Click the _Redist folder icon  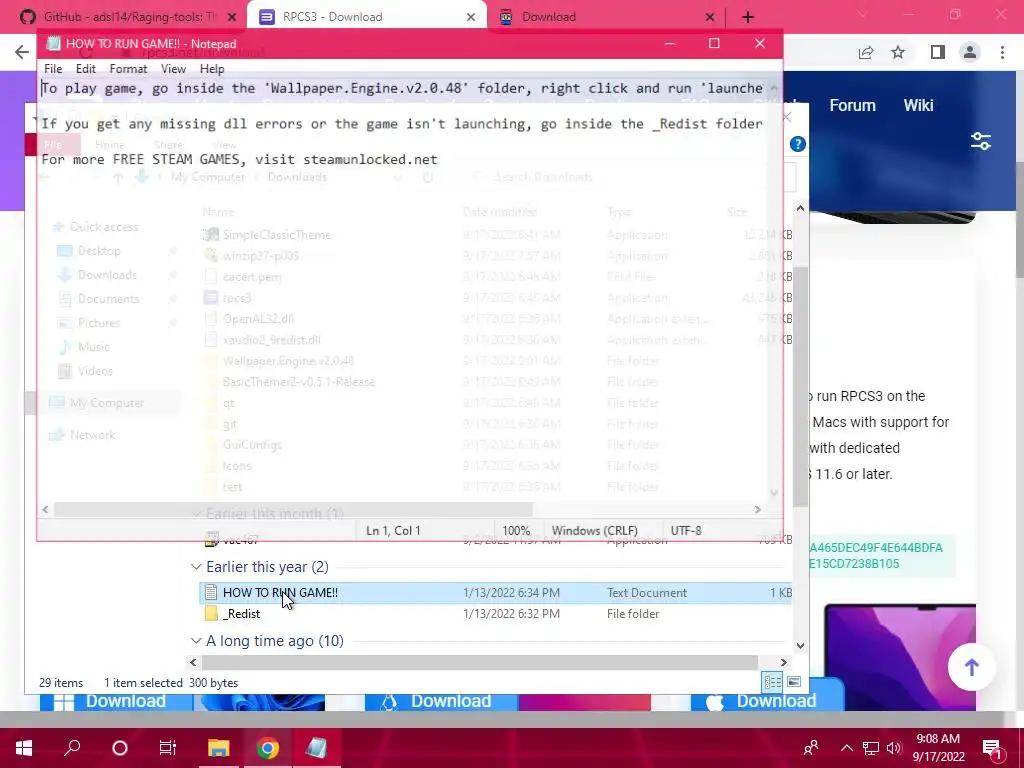coord(211,614)
